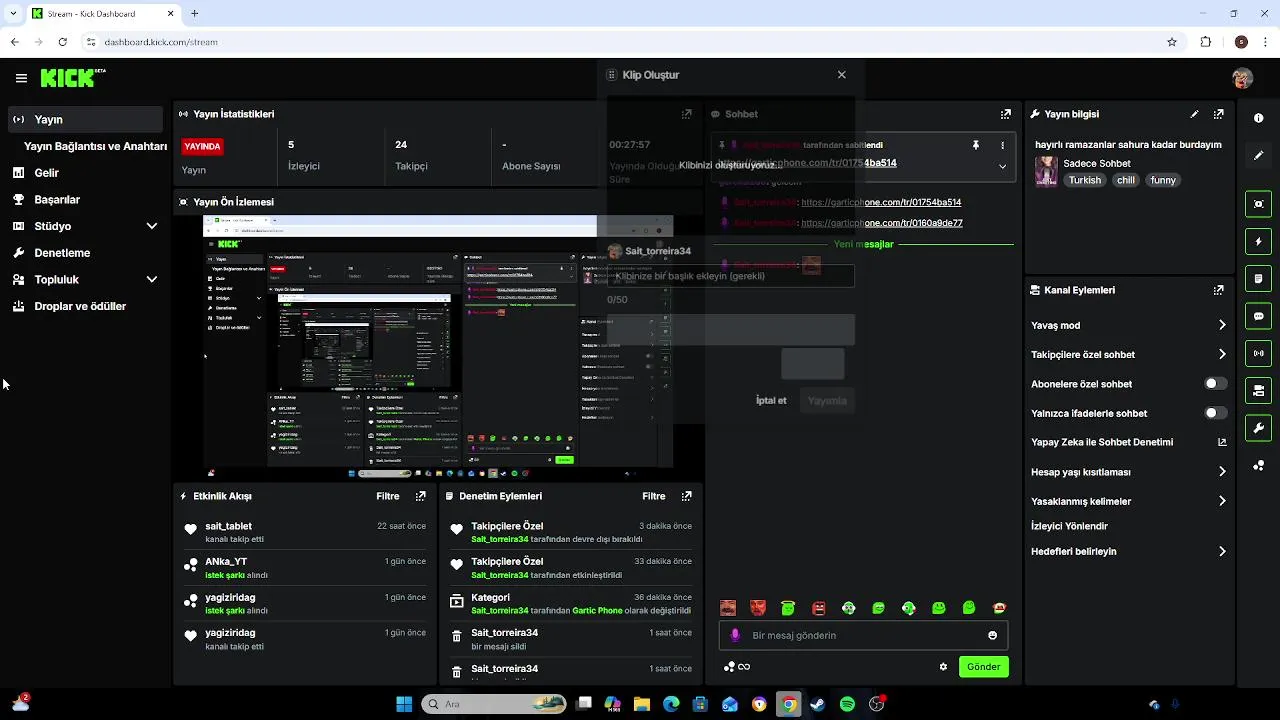Click the points bubbles icon in right sidebar

(x=1258, y=466)
